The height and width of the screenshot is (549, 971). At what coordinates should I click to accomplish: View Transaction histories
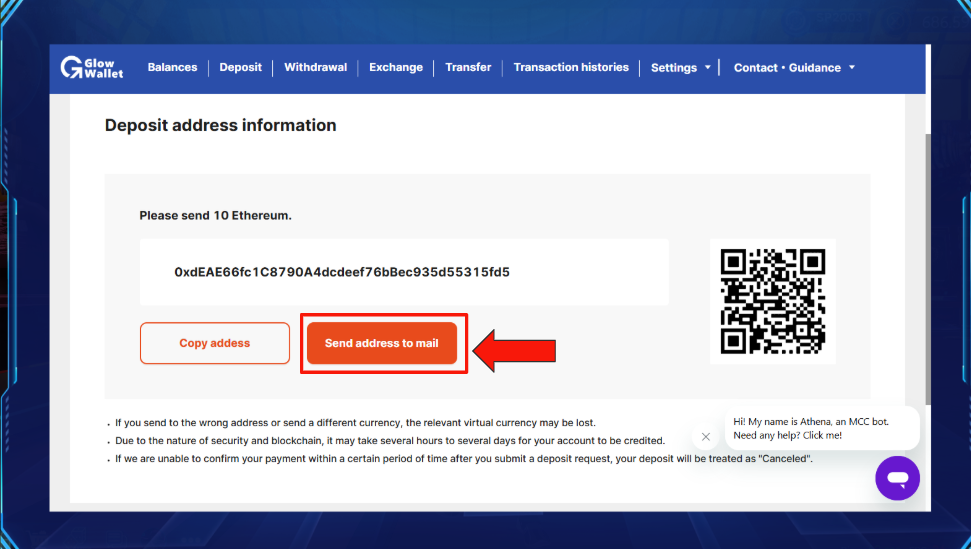click(571, 67)
